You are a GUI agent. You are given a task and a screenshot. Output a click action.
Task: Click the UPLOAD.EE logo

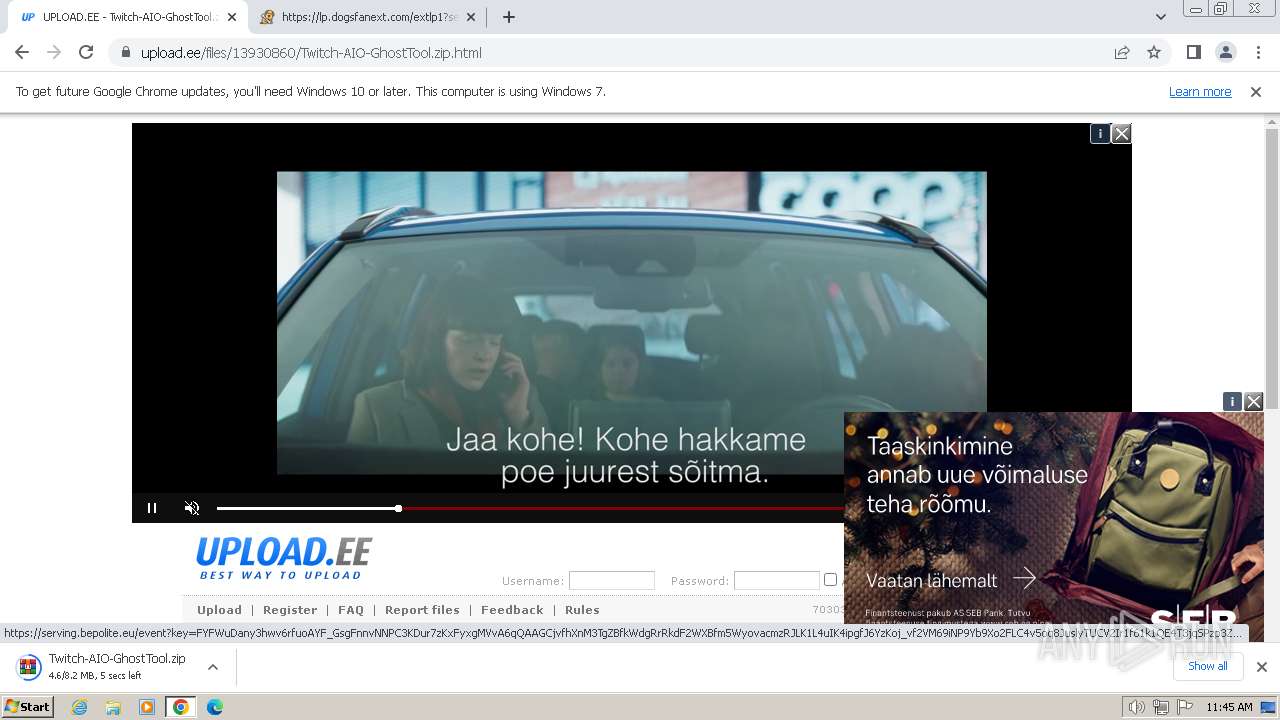coord(284,557)
